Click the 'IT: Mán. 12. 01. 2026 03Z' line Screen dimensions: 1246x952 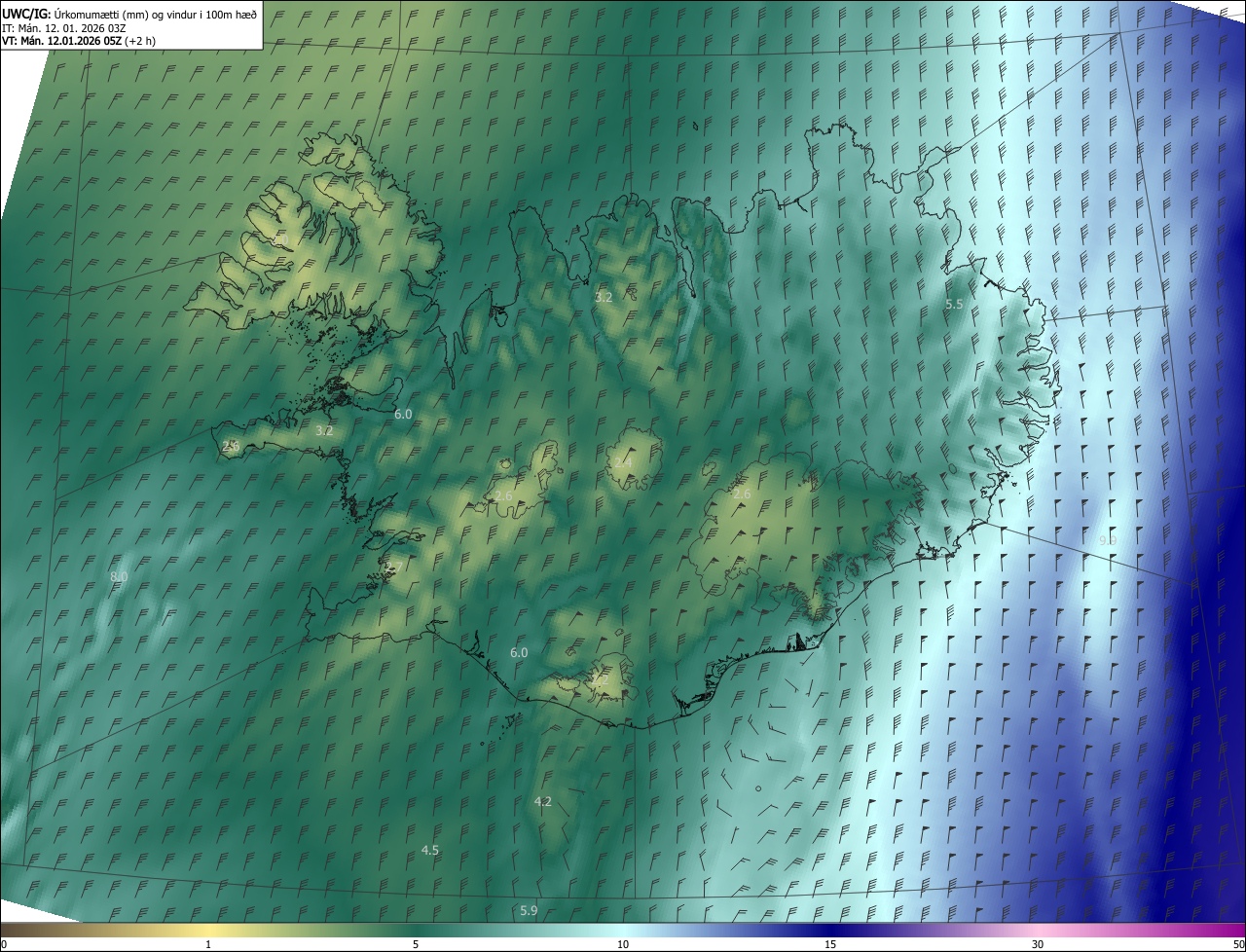point(62,28)
